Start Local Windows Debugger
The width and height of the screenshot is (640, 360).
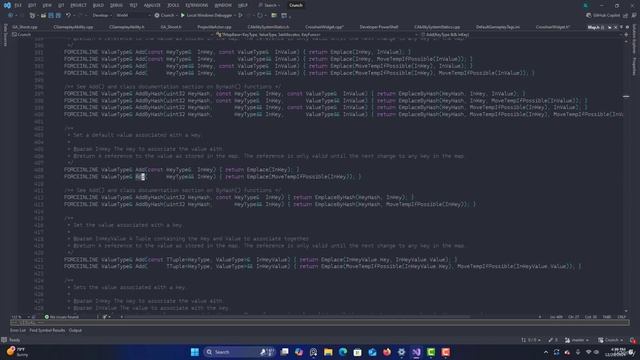tap(207, 16)
